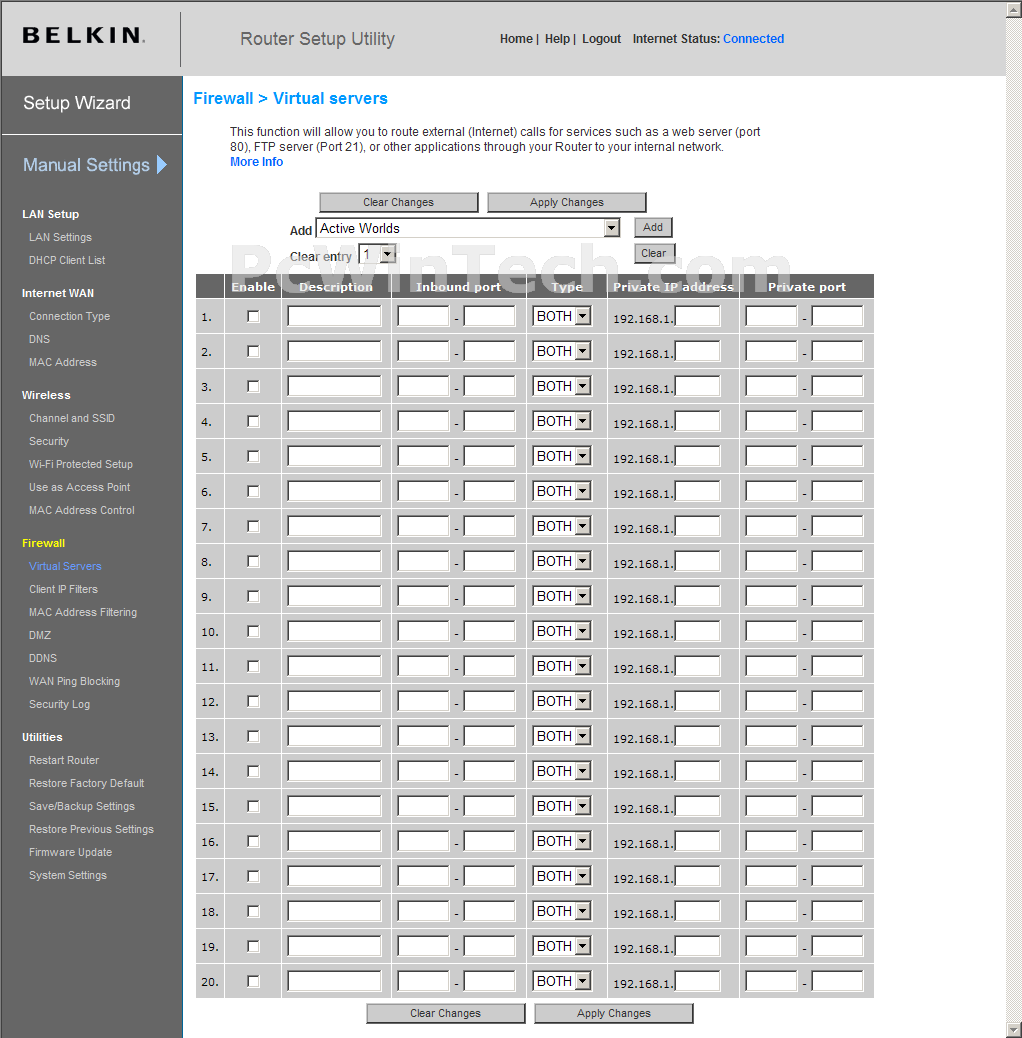Click the bottom Clear Changes button
The image size is (1022, 1038).
coord(445,1014)
